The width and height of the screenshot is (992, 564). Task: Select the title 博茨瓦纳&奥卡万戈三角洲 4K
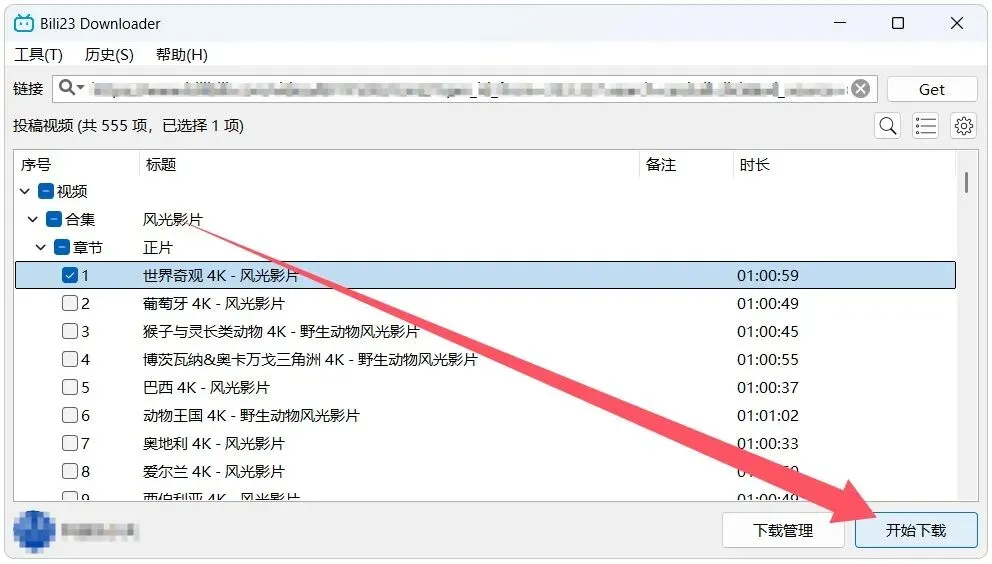pos(310,359)
